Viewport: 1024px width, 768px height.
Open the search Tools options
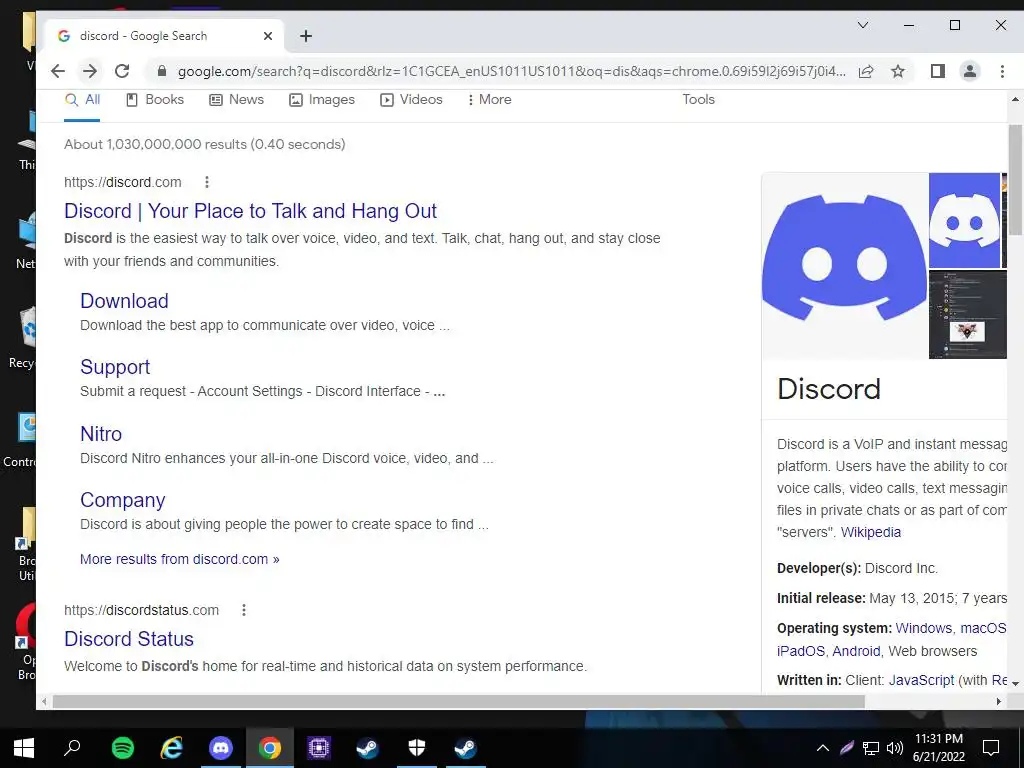[698, 99]
